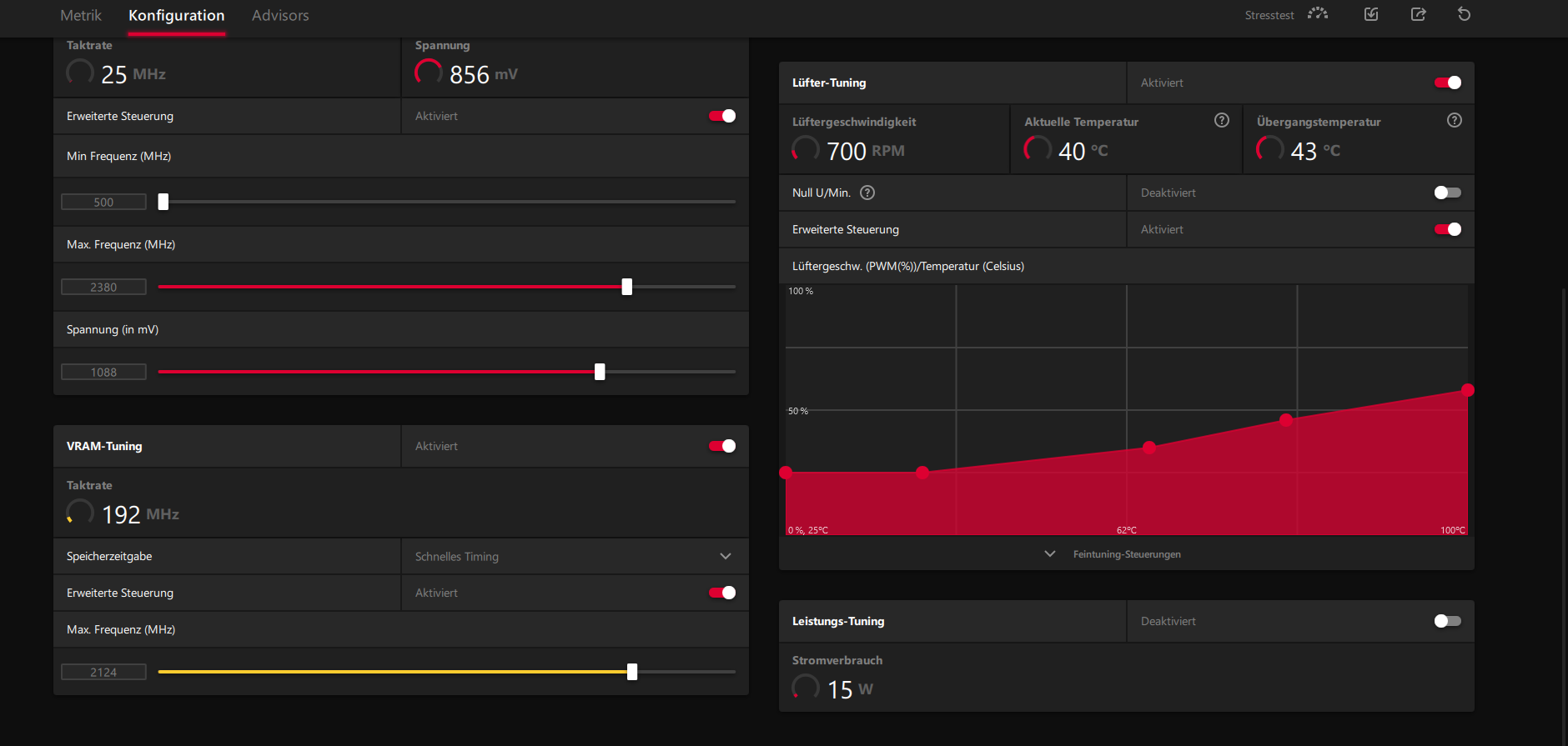Toggle Erweiterte Steuerung in Lüfter-Tuning

pos(1448,229)
